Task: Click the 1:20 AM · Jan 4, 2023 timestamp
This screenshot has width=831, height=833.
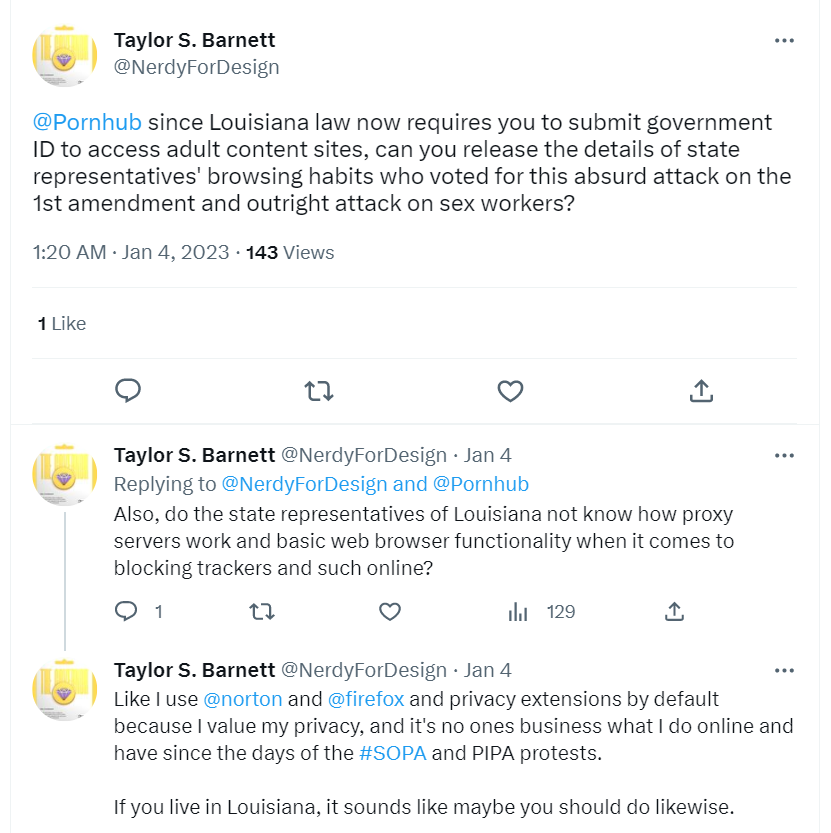Action: pos(131,252)
